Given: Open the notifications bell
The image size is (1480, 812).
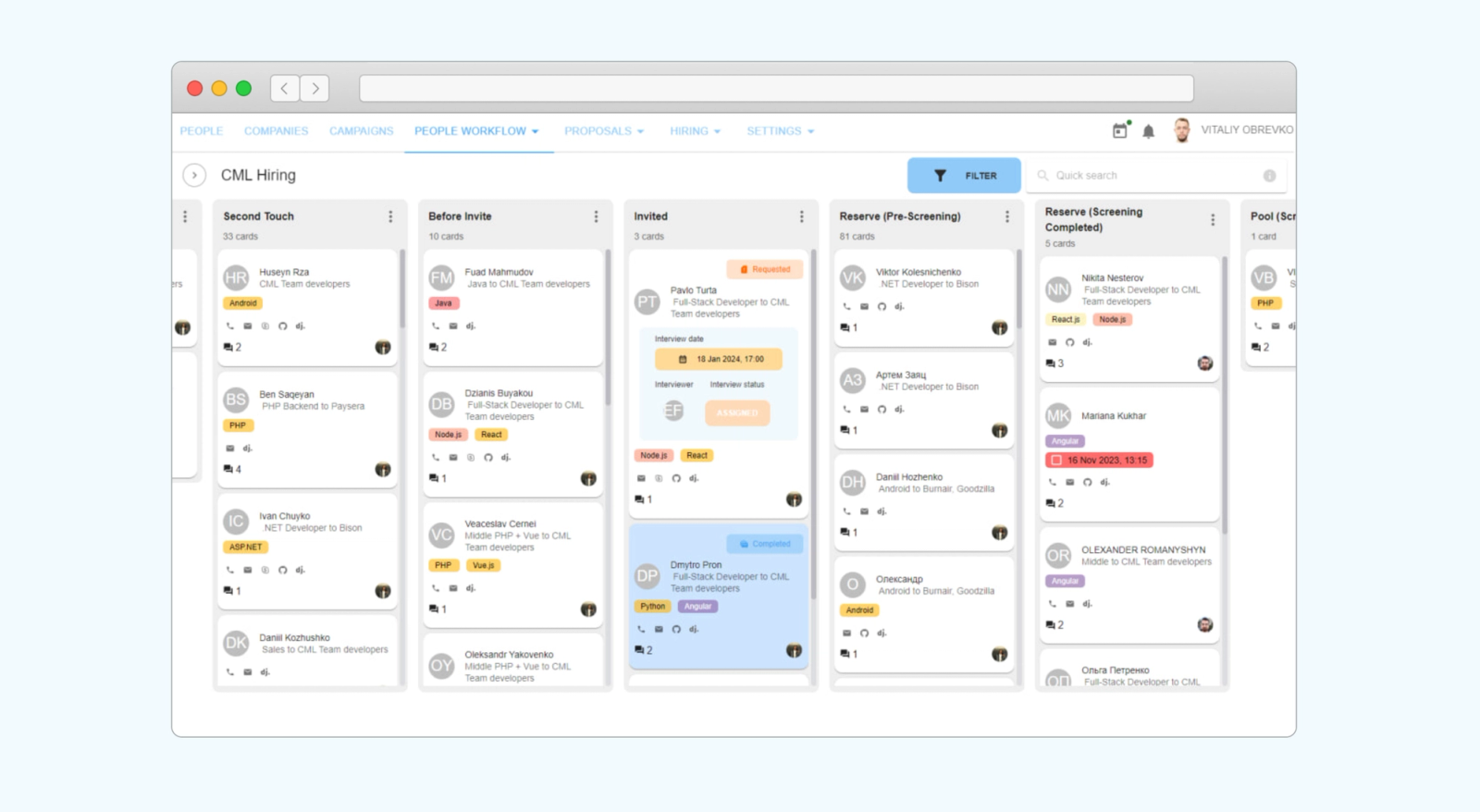Looking at the screenshot, I should click(1148, 131).
